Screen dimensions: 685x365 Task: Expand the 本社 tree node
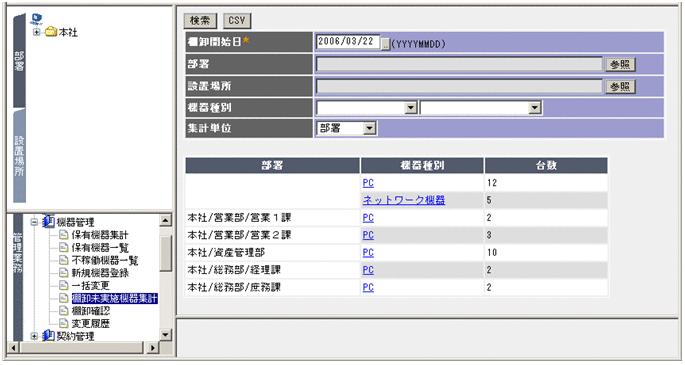[x=37, y=32]
